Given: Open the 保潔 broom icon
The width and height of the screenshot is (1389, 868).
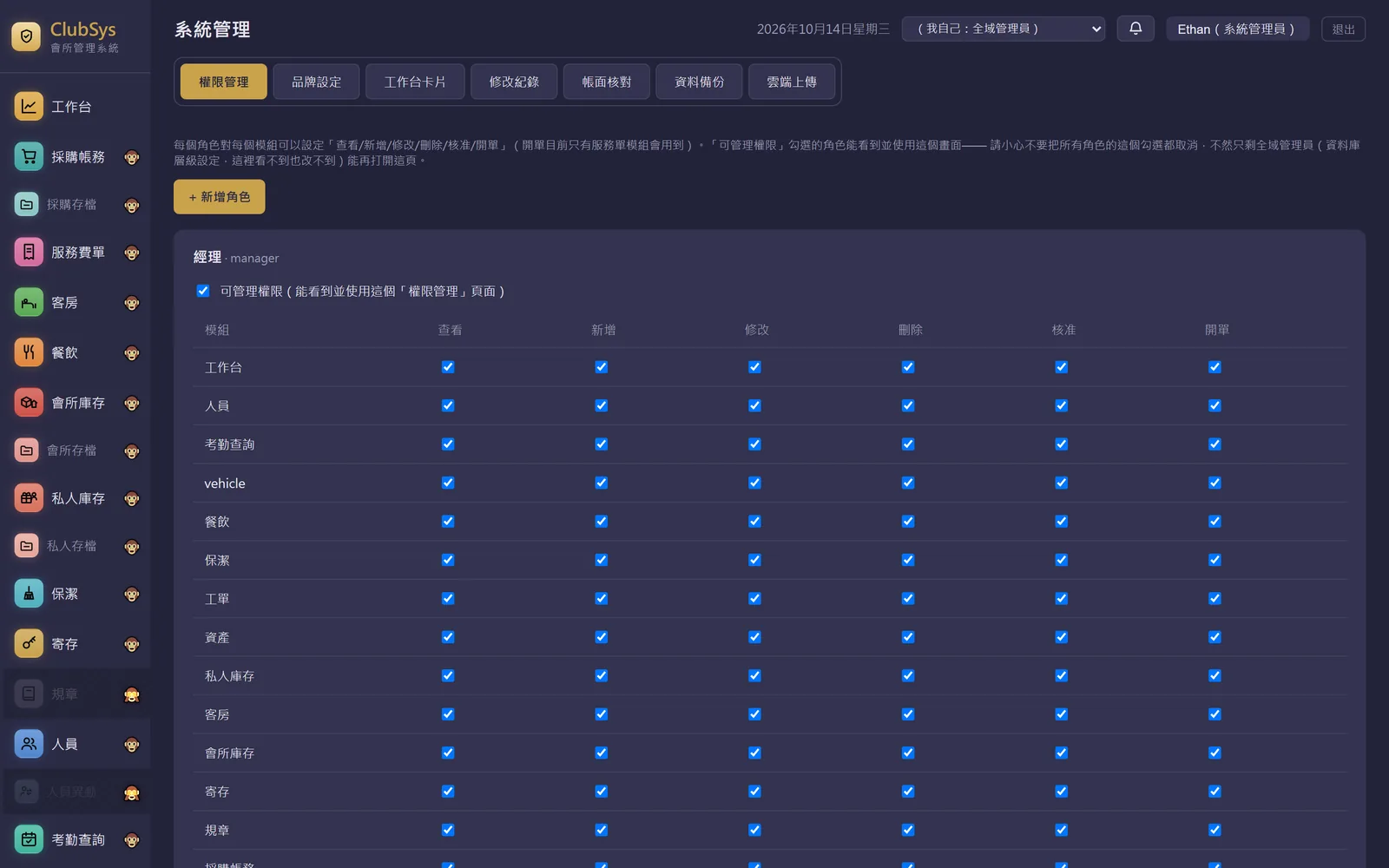Looking at the screenshot, I should (x=29, y=594).
